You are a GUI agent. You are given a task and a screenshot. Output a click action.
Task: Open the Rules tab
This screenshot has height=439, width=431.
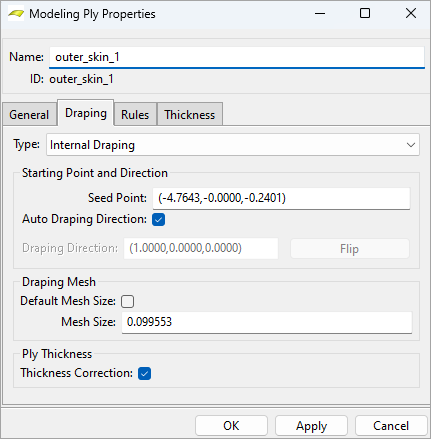click(x=135, y=115)
